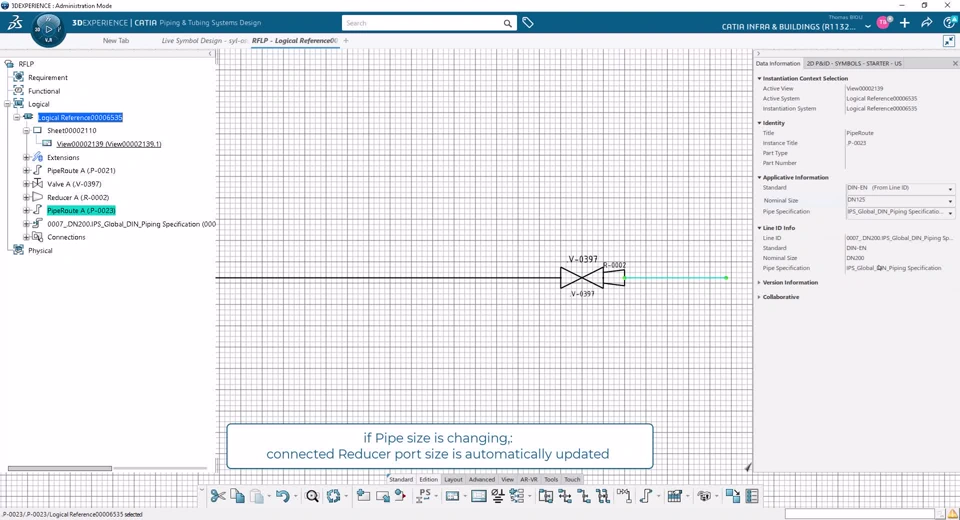Click the V-0397 valve symbol on canvas
Screen dimensions: 960x520
(x=582, y=278)
